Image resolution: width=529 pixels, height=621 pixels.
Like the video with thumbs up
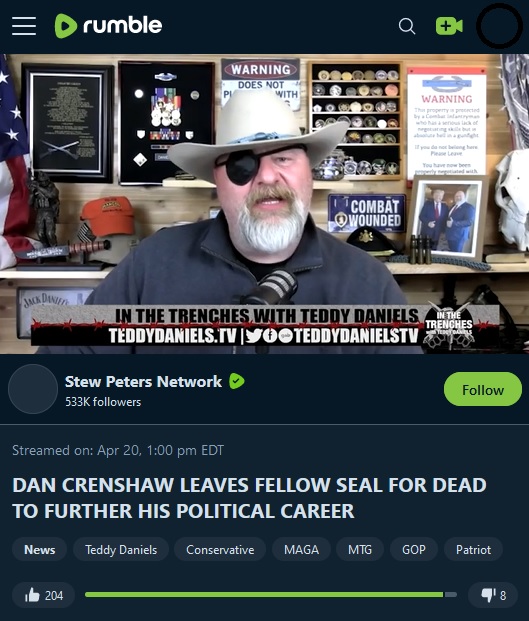pos(44,595)
